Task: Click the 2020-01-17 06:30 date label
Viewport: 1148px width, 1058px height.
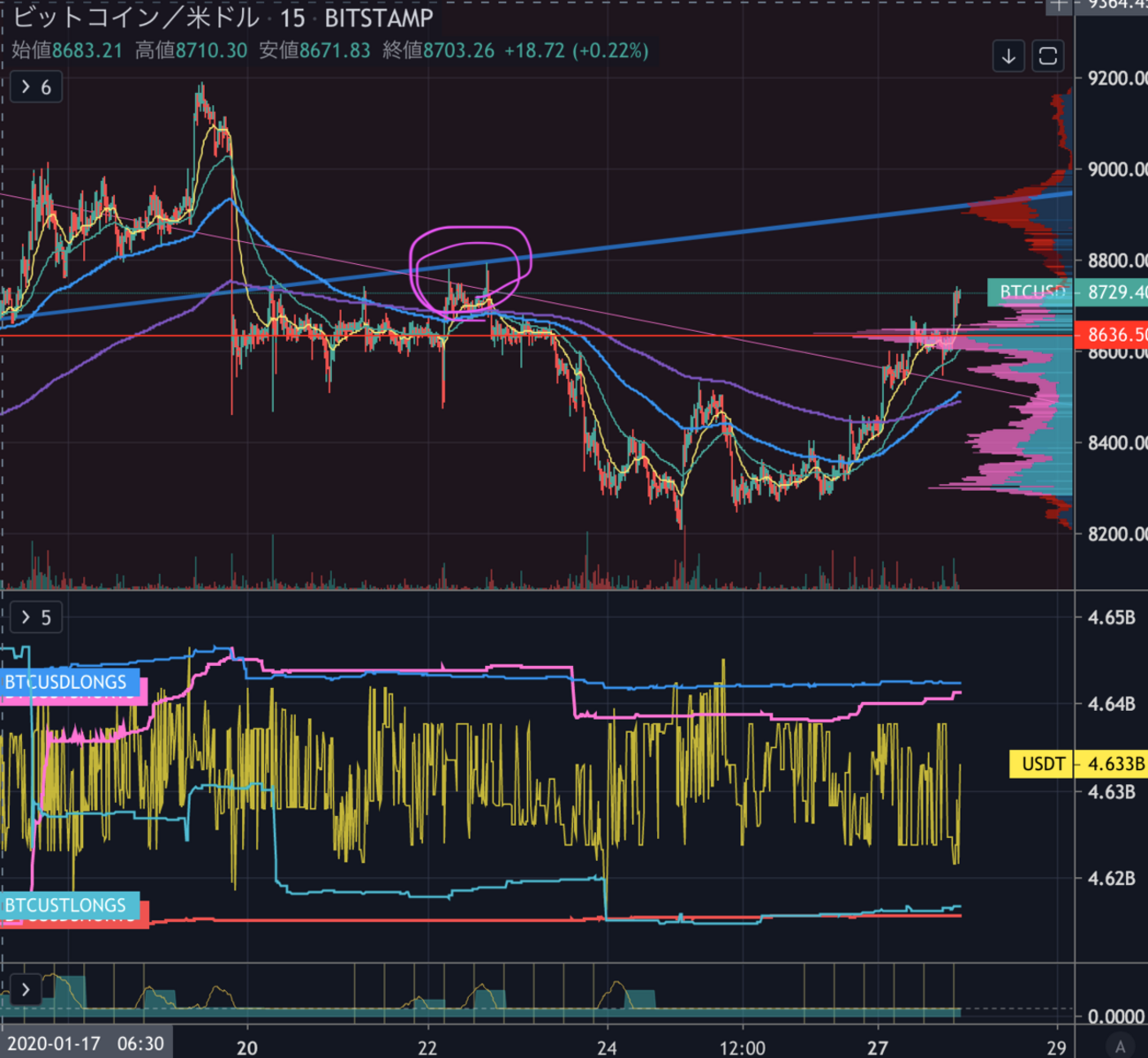Action: 86,1043
